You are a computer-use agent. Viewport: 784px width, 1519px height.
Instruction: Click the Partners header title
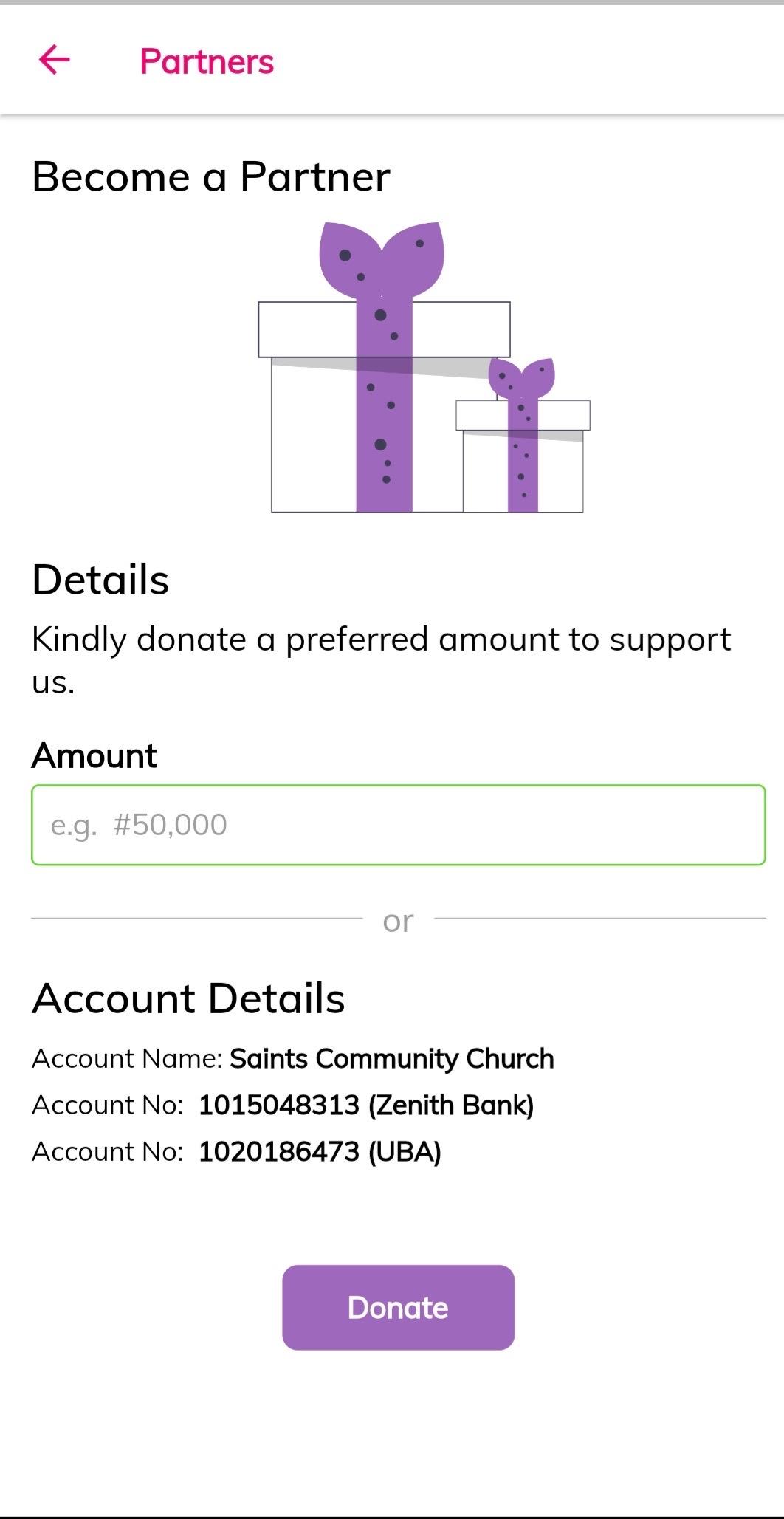207,61
